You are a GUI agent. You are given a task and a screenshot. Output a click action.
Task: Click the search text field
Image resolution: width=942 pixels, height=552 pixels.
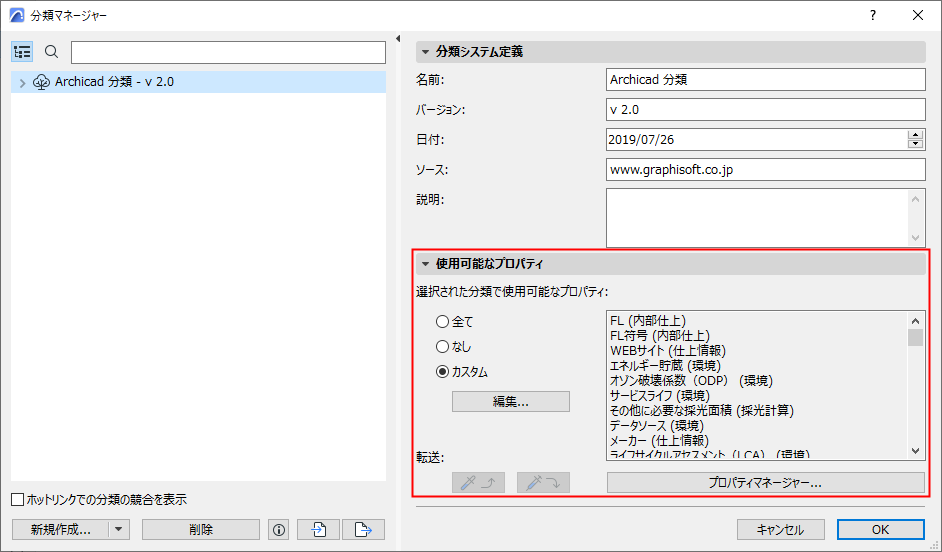coord(228,52)
